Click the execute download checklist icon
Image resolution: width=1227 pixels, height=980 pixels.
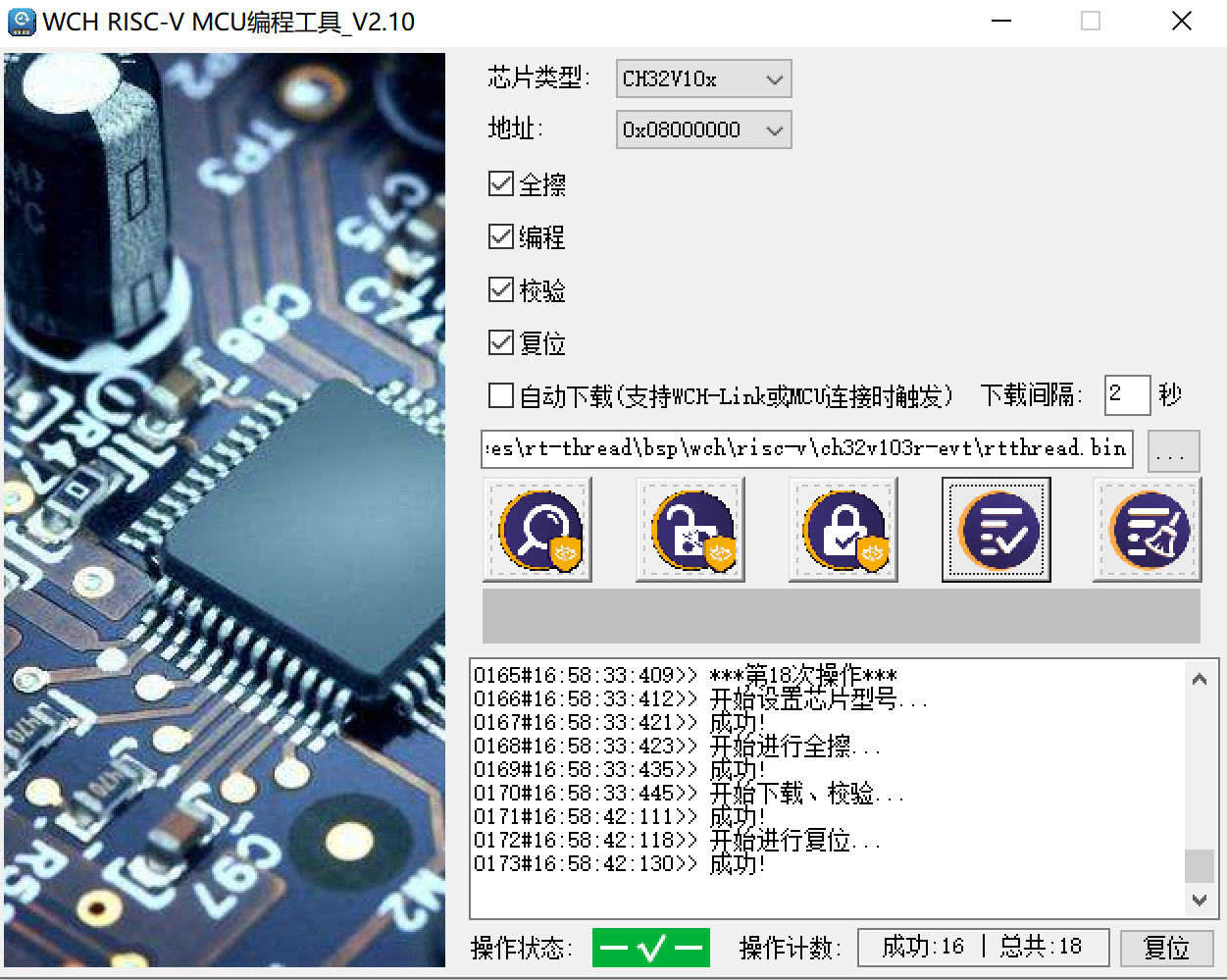(996, 530)
